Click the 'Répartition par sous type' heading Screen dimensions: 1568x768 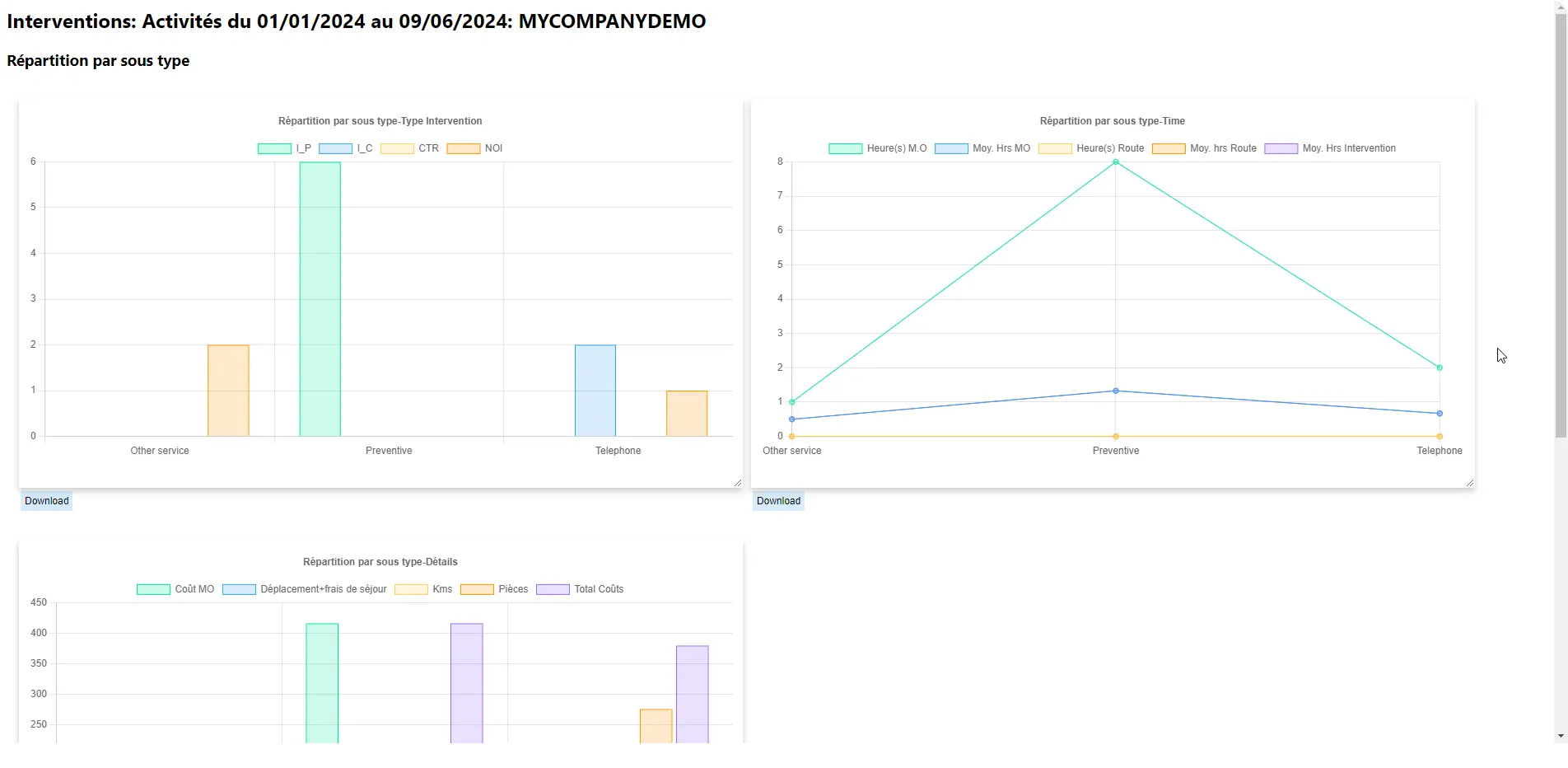[98, 61]
